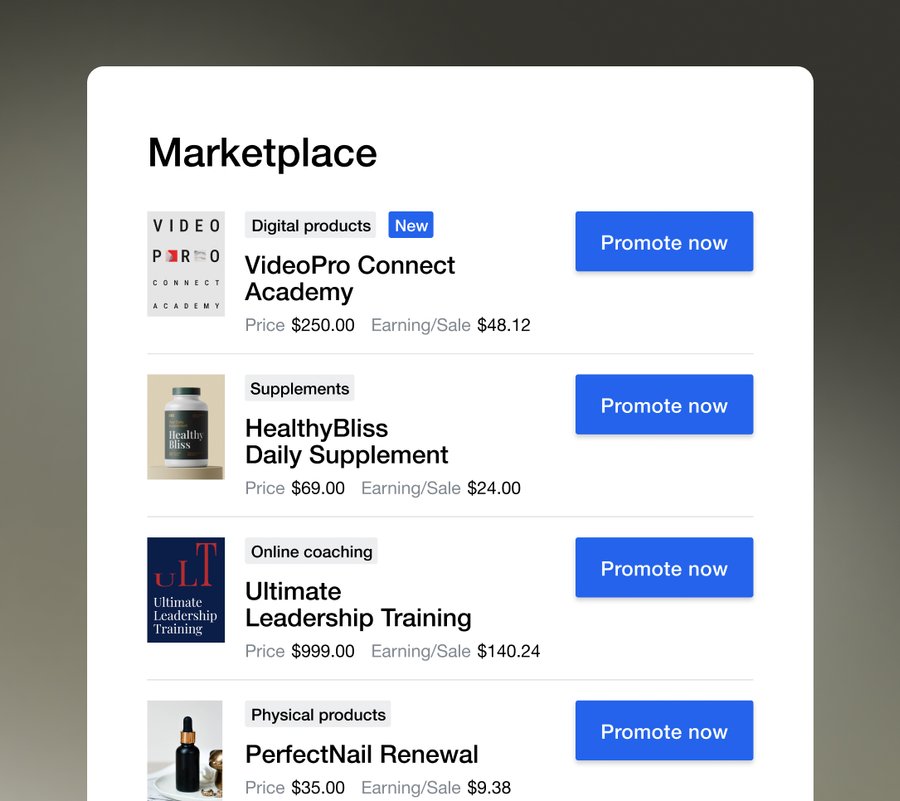This screenshot has width=900, height=801.
Task: Promote VideoPro Connect Academy now
Action: [664, 242]
